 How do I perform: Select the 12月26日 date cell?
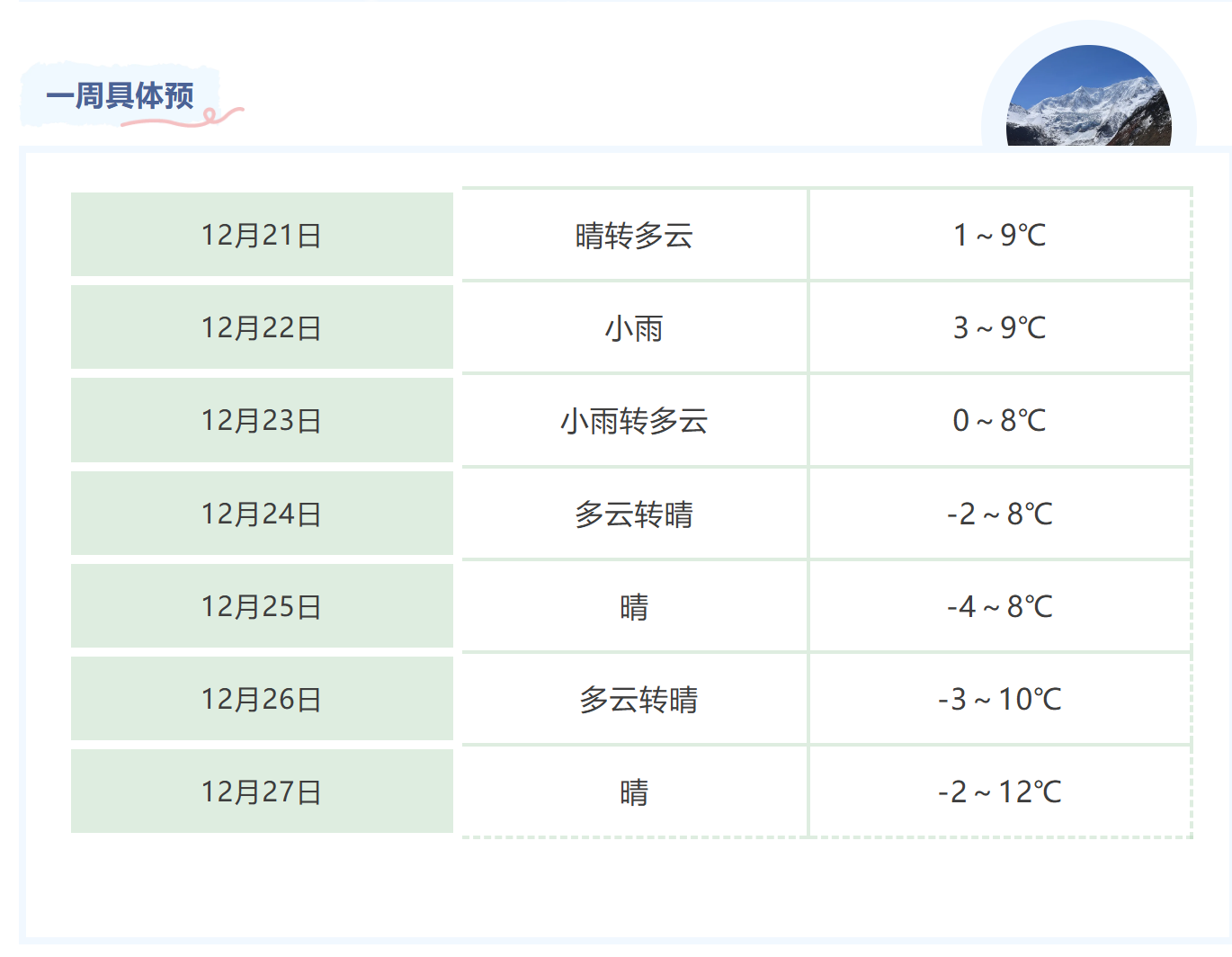[x=262, y=699]
